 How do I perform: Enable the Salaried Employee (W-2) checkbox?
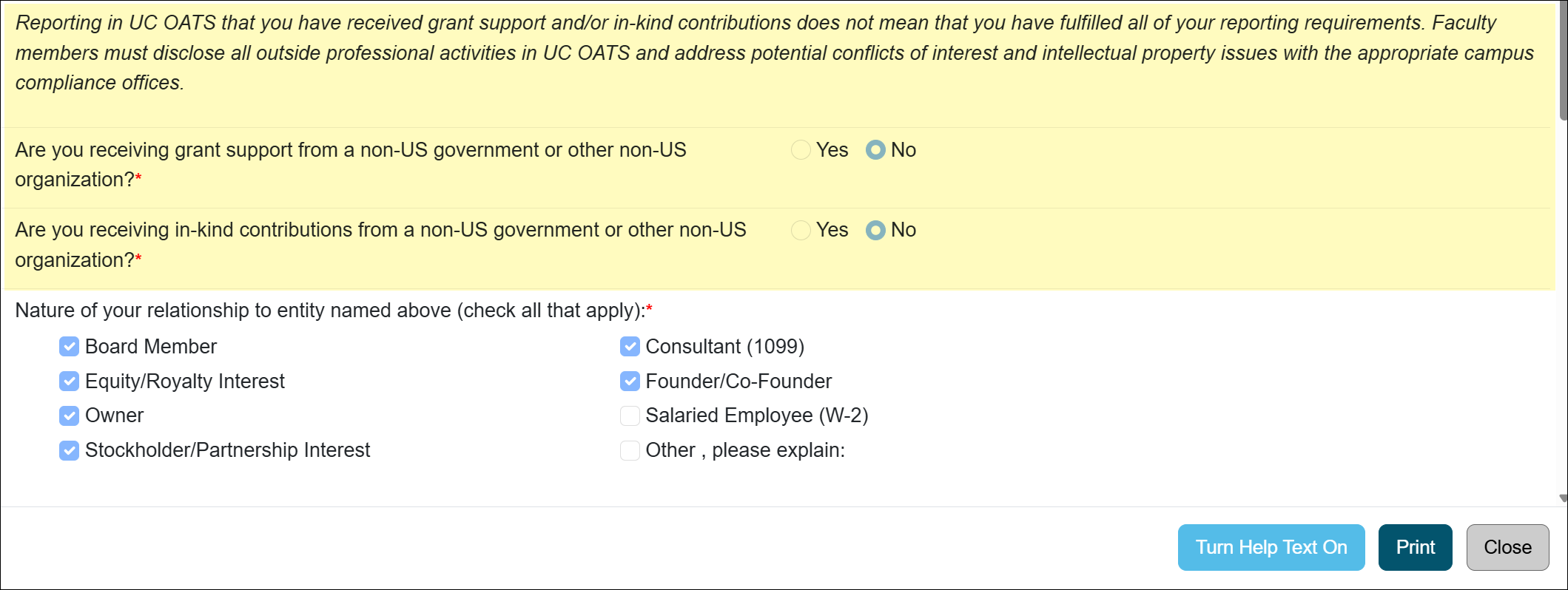[x=630, y=416]
